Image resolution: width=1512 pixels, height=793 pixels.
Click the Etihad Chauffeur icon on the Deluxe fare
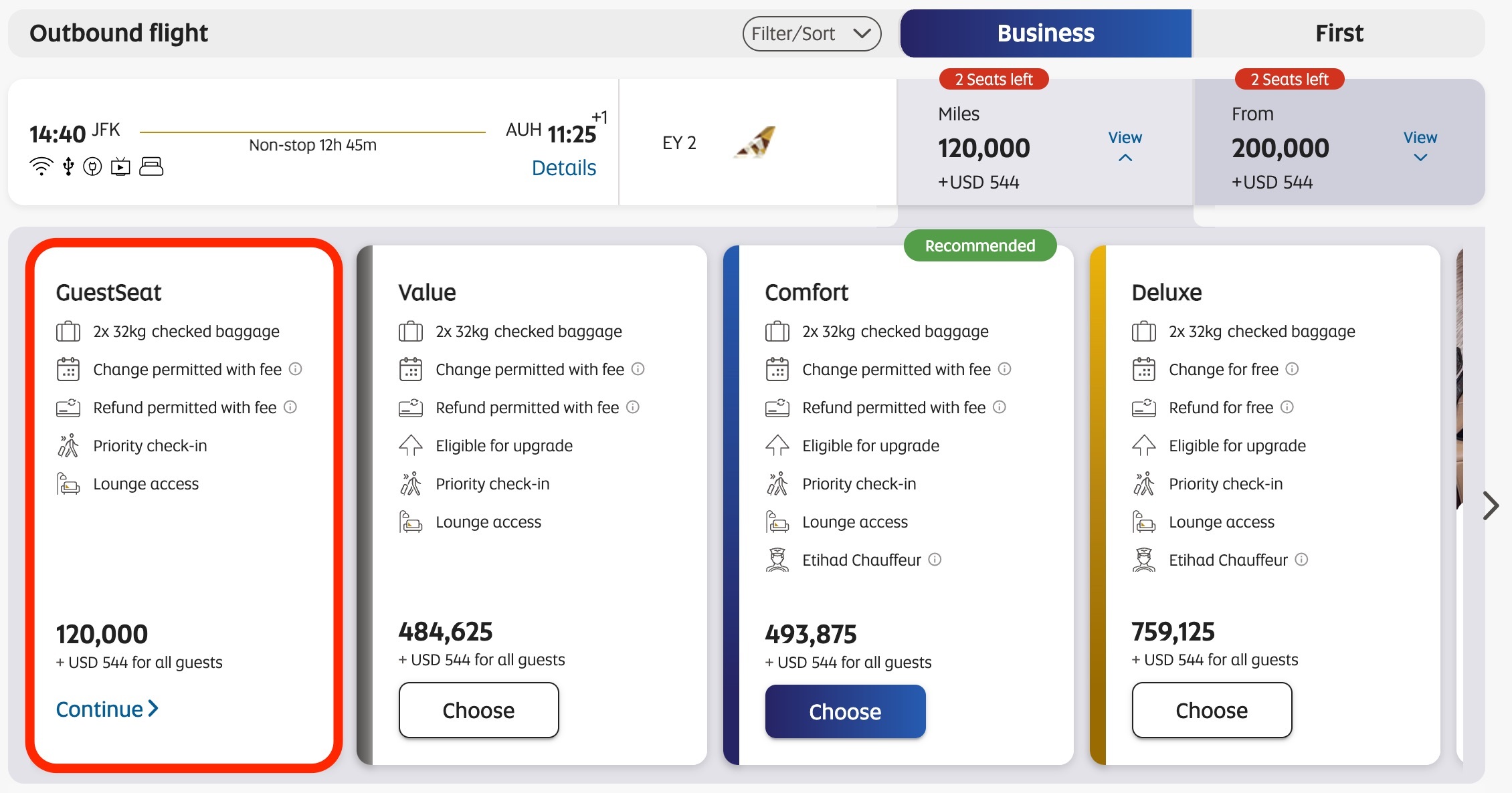pos(1145,560)
